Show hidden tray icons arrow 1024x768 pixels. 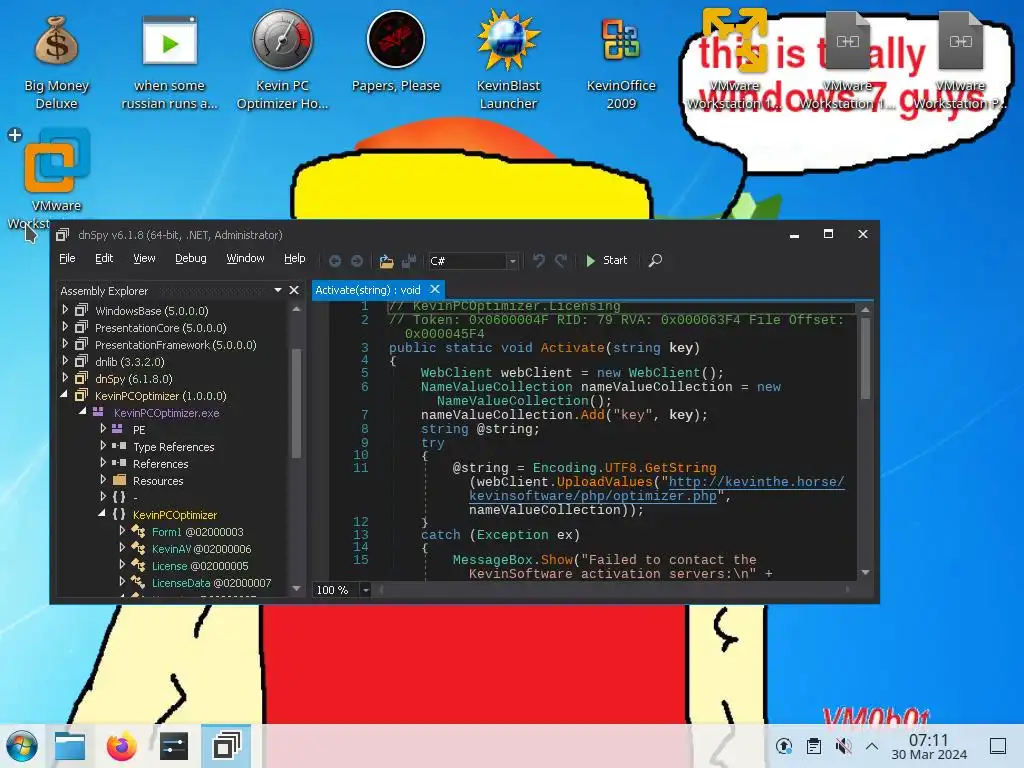coord(872,746)
